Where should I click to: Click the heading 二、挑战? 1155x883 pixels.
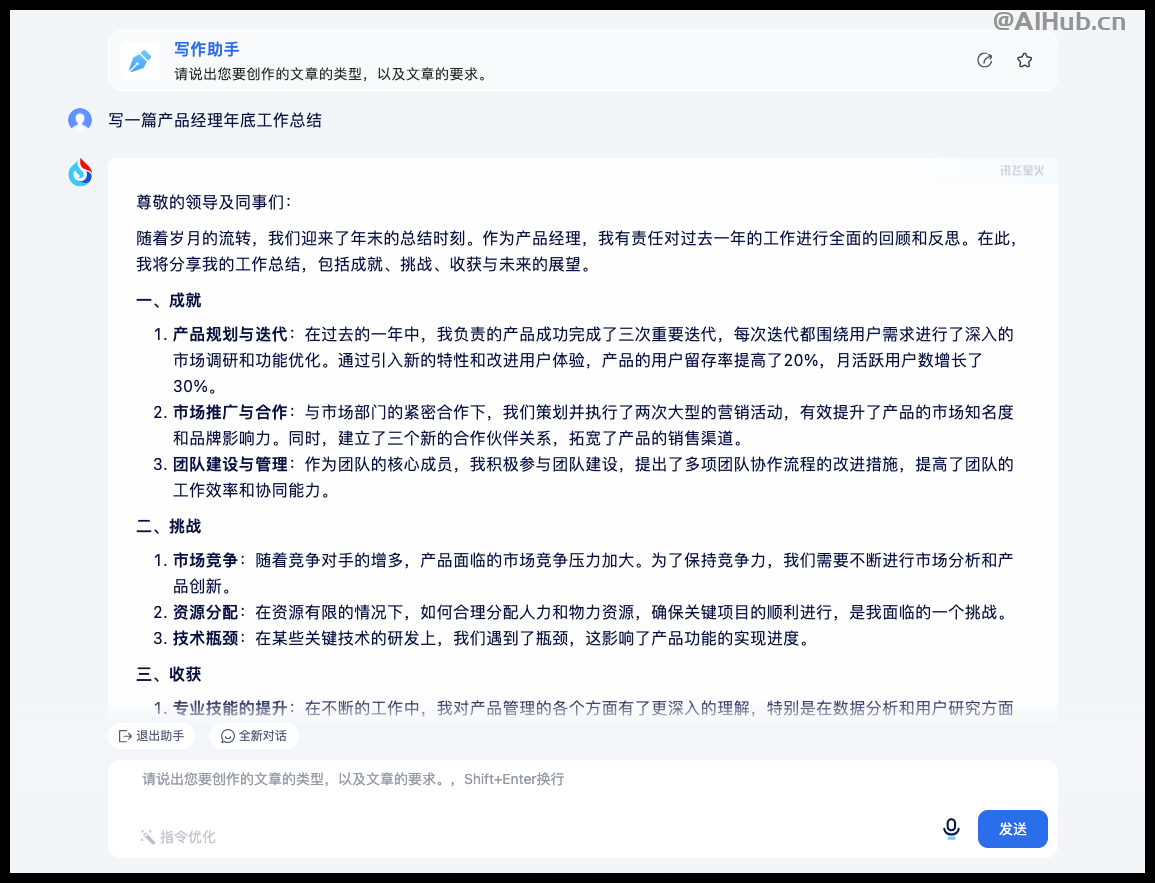[169, 527]
